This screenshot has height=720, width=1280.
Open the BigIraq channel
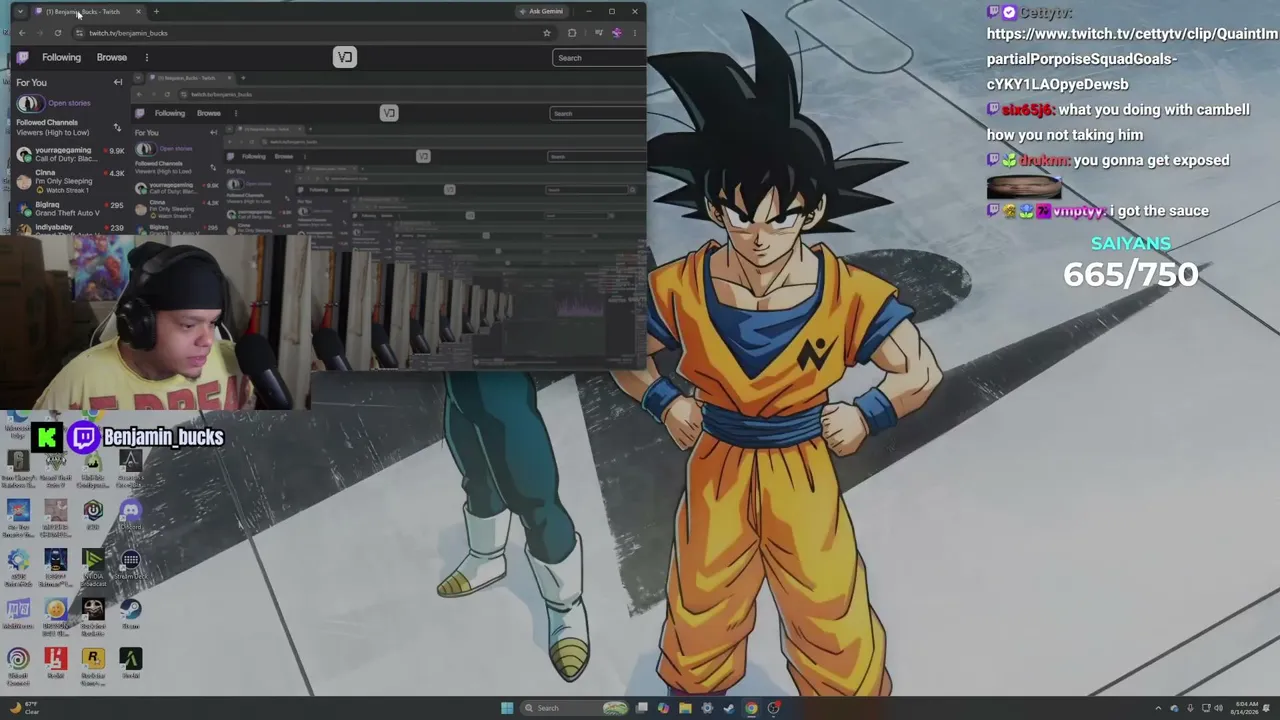[69, 208]
